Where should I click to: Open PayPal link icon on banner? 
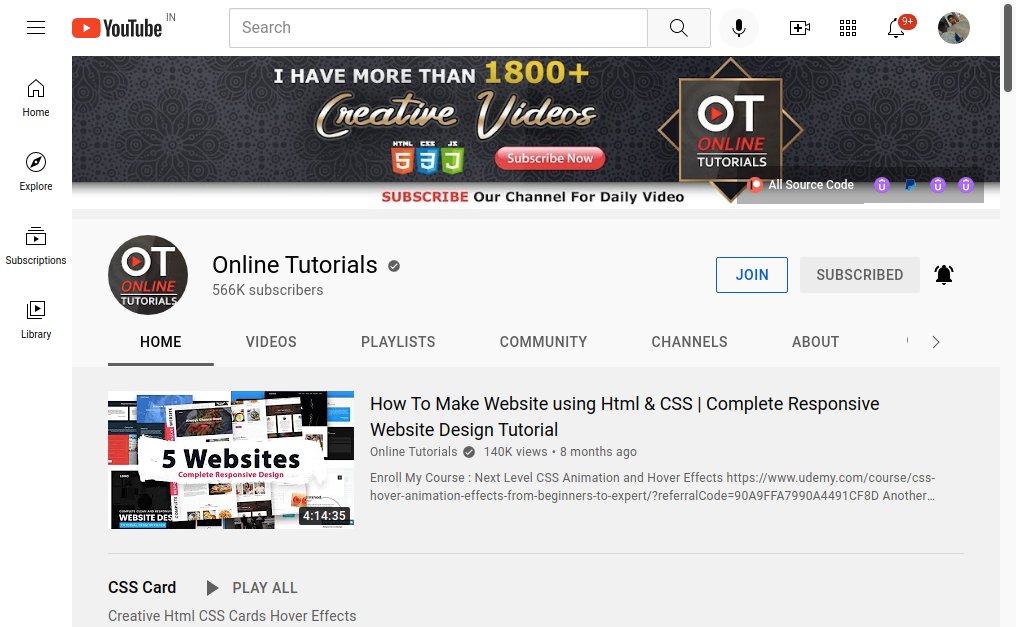[910, 185]
